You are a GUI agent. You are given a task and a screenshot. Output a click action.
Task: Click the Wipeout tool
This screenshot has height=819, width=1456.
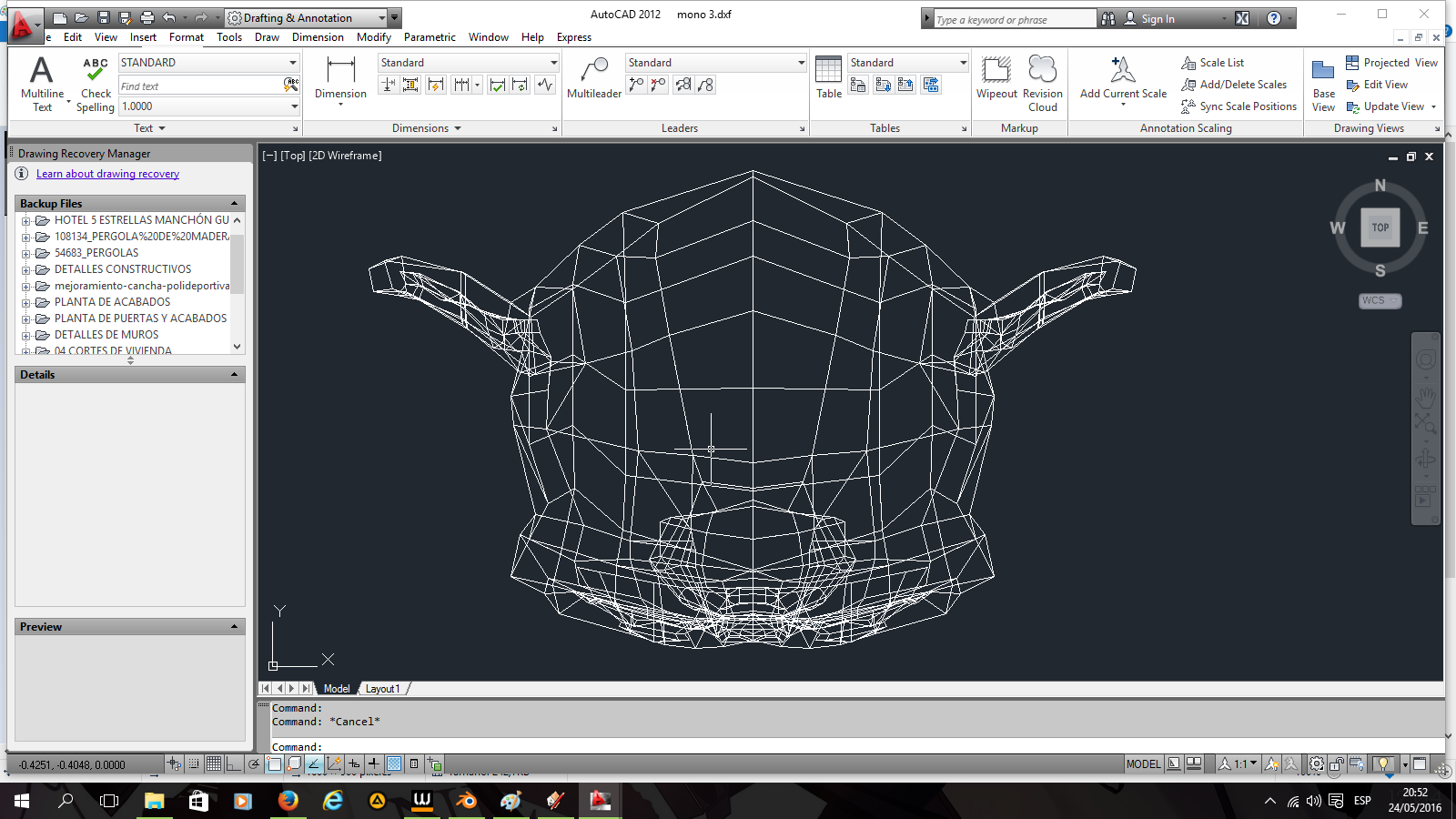coord(996,78)
